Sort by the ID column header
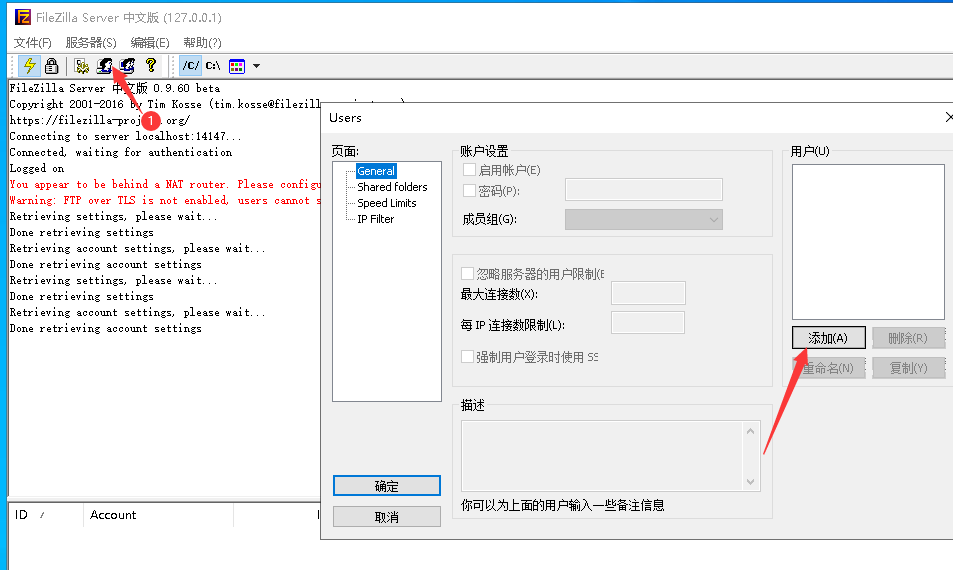The height and width of the screenshot is (570, 953). pyautogui.click(x=45, y=515)
